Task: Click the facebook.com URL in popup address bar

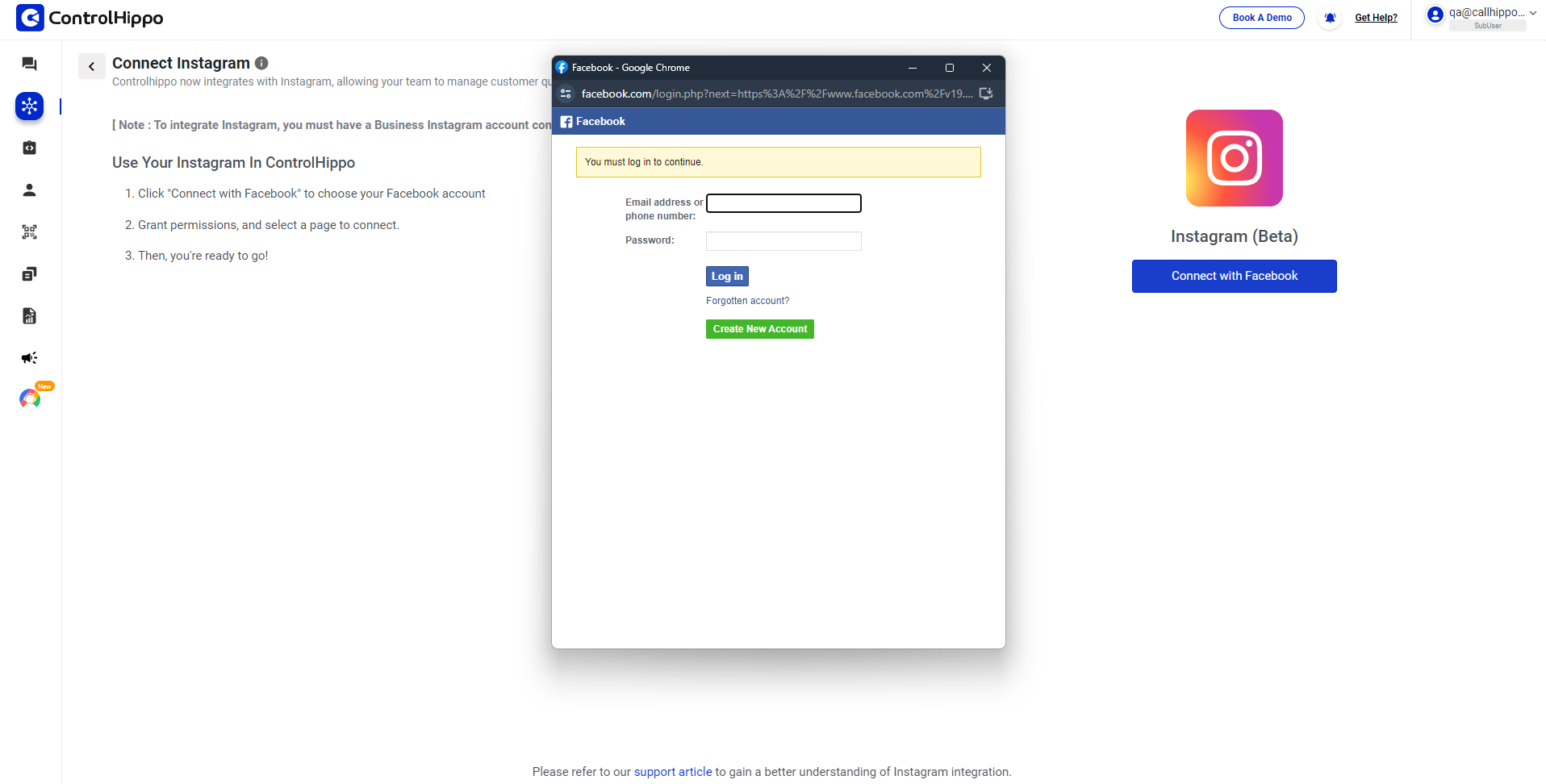Action: [x=776, y=94]
